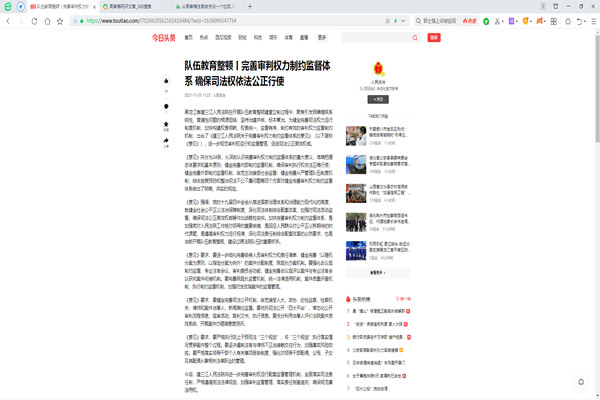
Task: Click the red search icon on Toutiao
Action: click(415, 38)
